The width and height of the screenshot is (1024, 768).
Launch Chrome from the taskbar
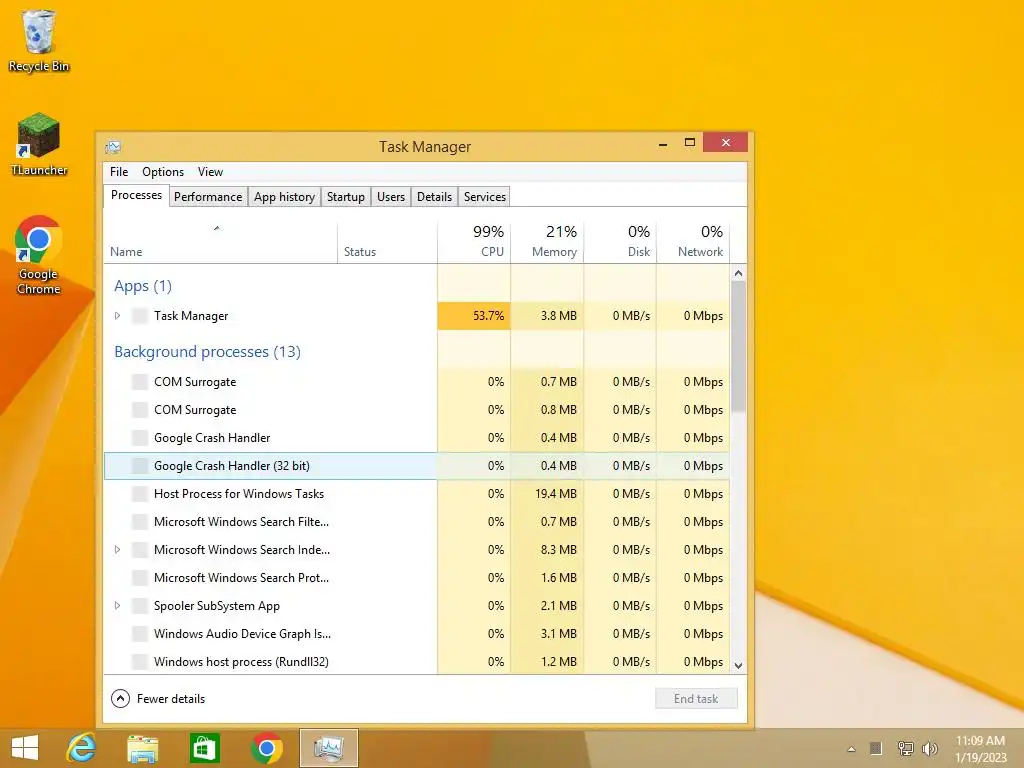pos(266,748)
